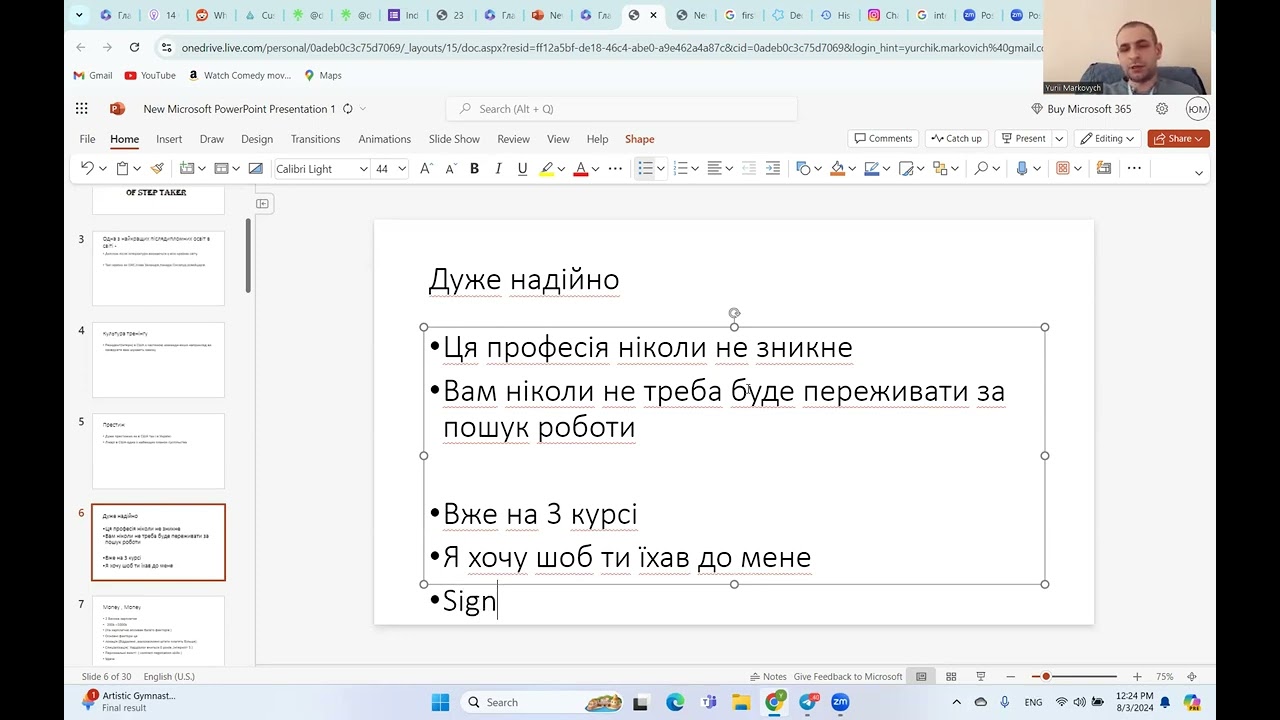Viewport: 1280px width, 720px height.
Task: Open the font color dropdown arrow
Action: pyautogui.click(x=595, y=169)
